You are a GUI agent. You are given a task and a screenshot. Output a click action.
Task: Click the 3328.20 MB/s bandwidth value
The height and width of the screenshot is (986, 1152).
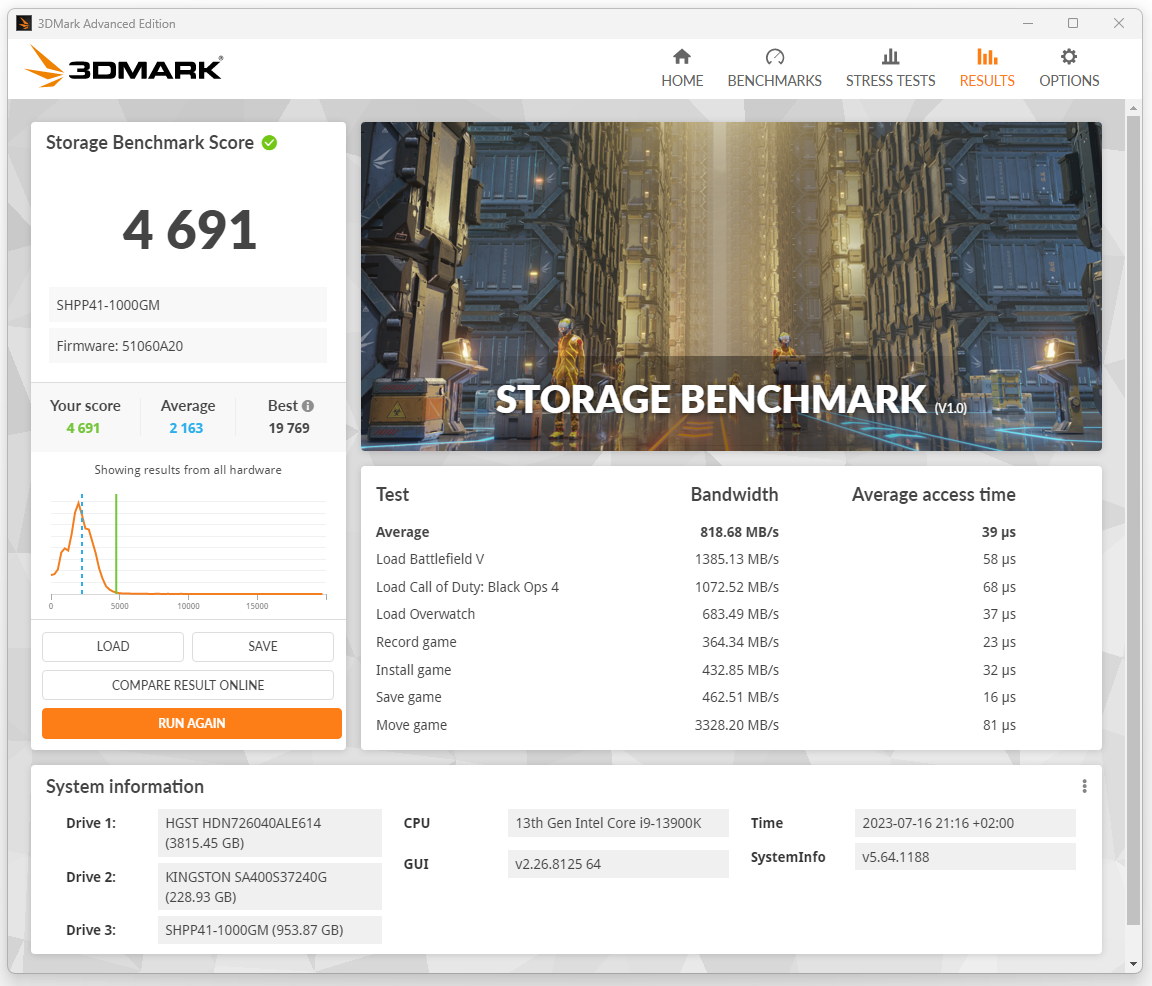(737, 725)
